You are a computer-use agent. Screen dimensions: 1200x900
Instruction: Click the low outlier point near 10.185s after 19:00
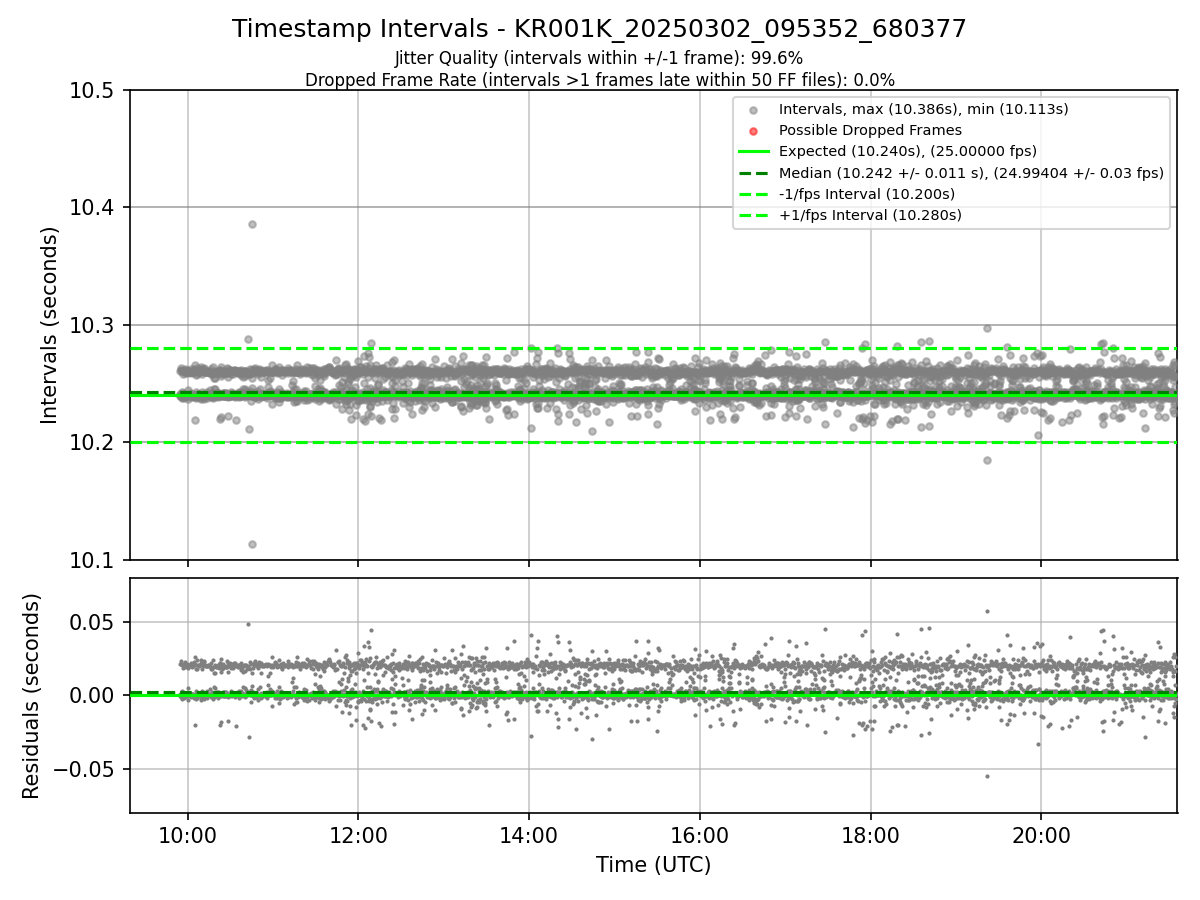pos(987,460)
